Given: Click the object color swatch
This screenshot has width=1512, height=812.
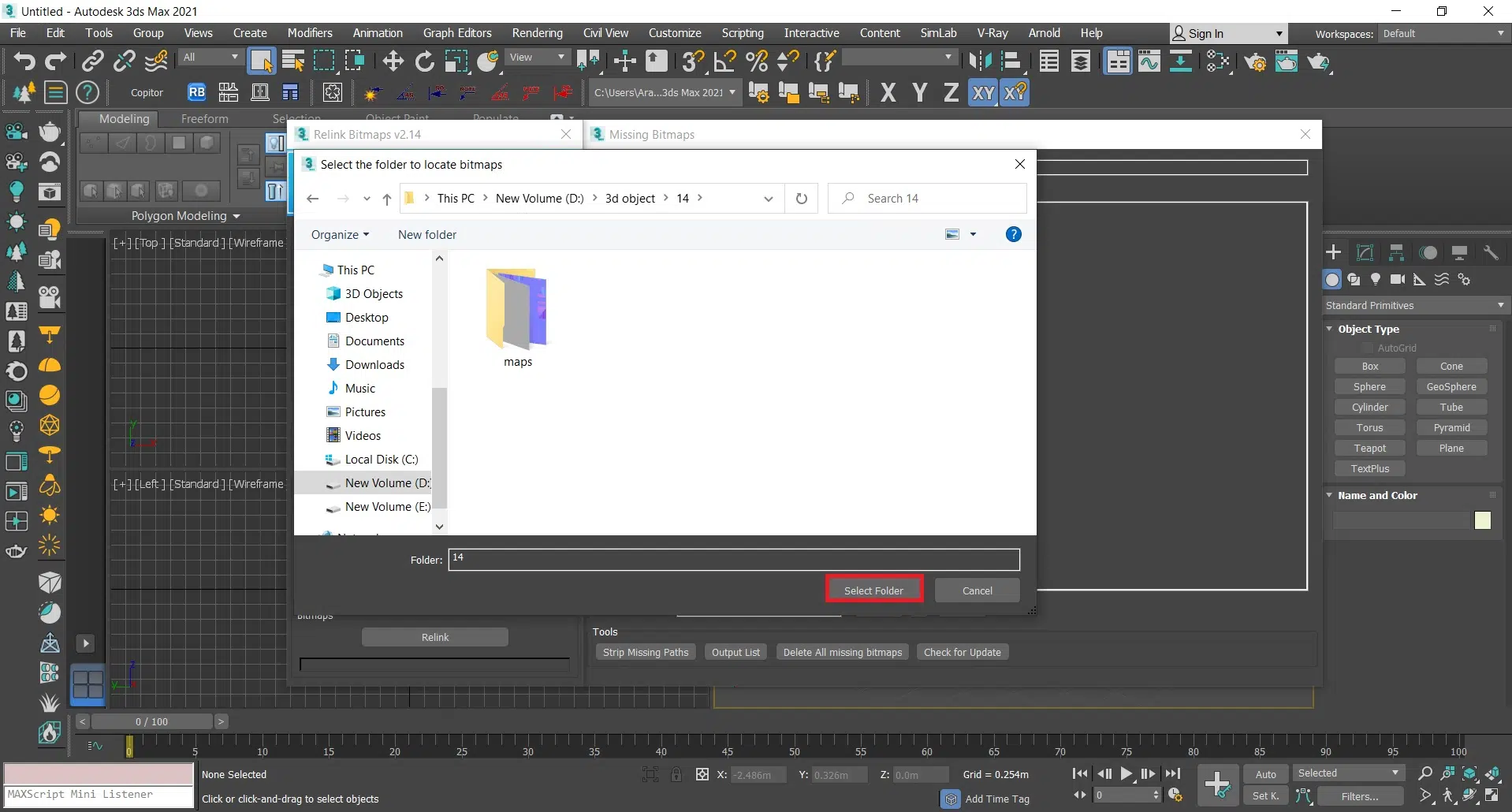Looking at the screenshot, I should click(1482, 520).
